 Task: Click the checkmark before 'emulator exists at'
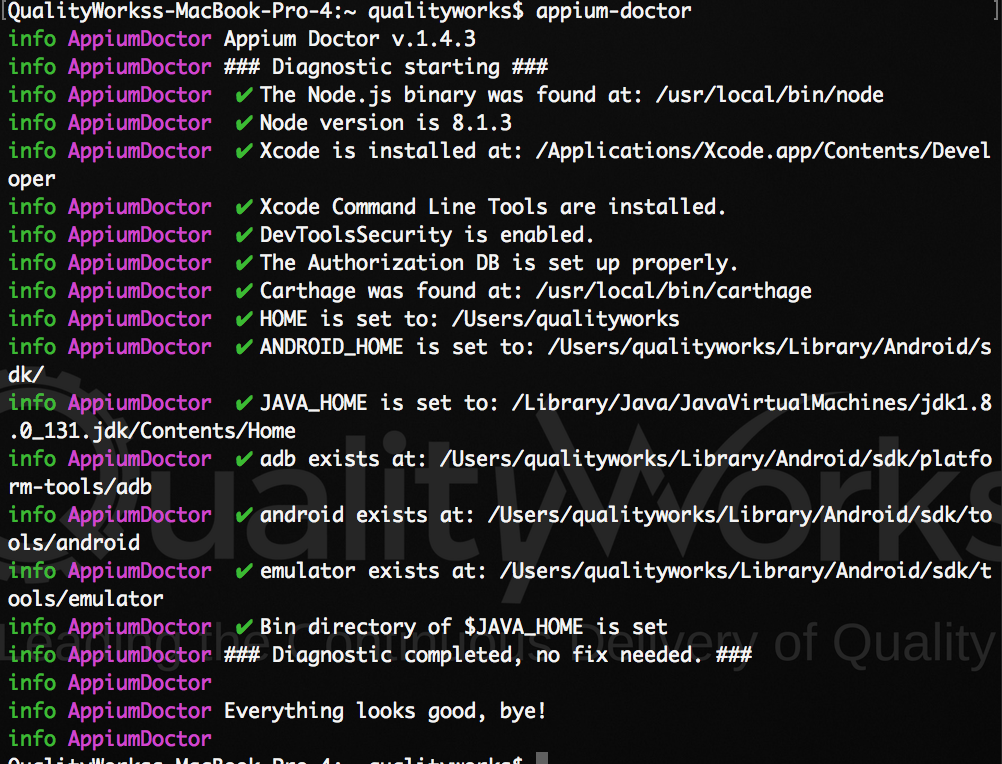[x=243, y=571]
